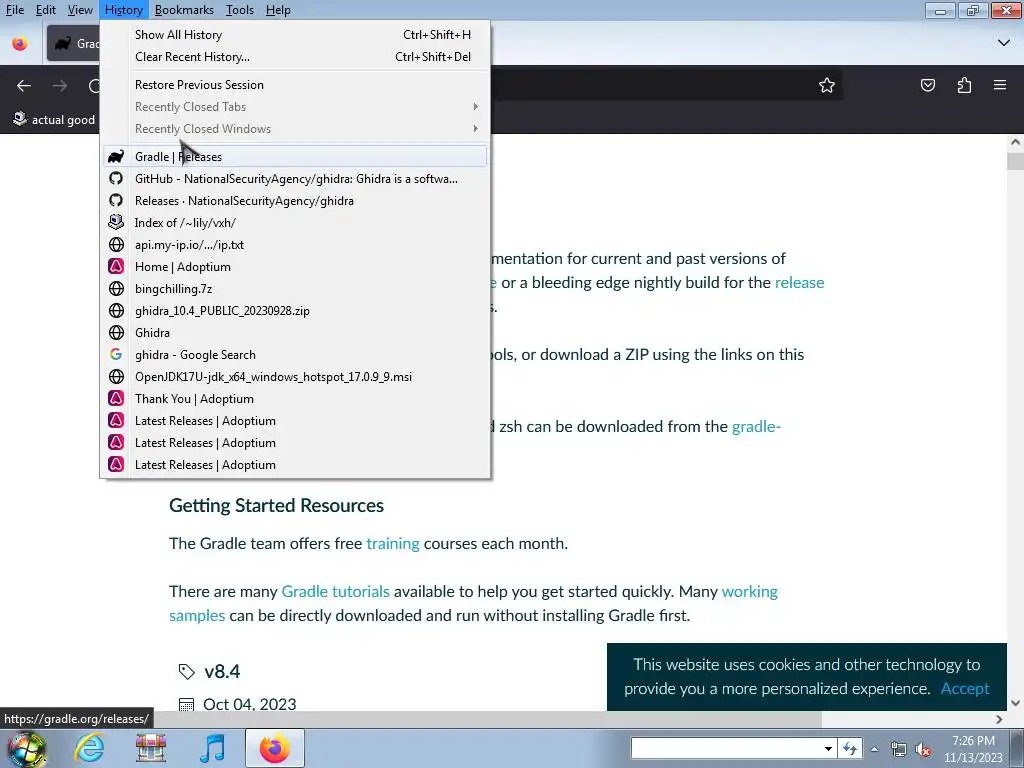Click horizontal scrollbar right arrow
Image resolution: width=1024 pixels, height=768 pixels.
(999, 719)
